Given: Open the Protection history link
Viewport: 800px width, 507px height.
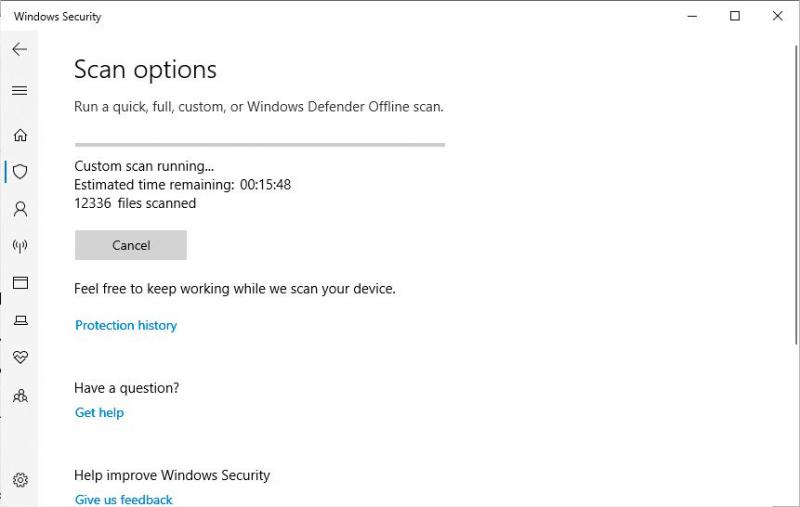Looking at the screenshot, I should tap(126, 325).
